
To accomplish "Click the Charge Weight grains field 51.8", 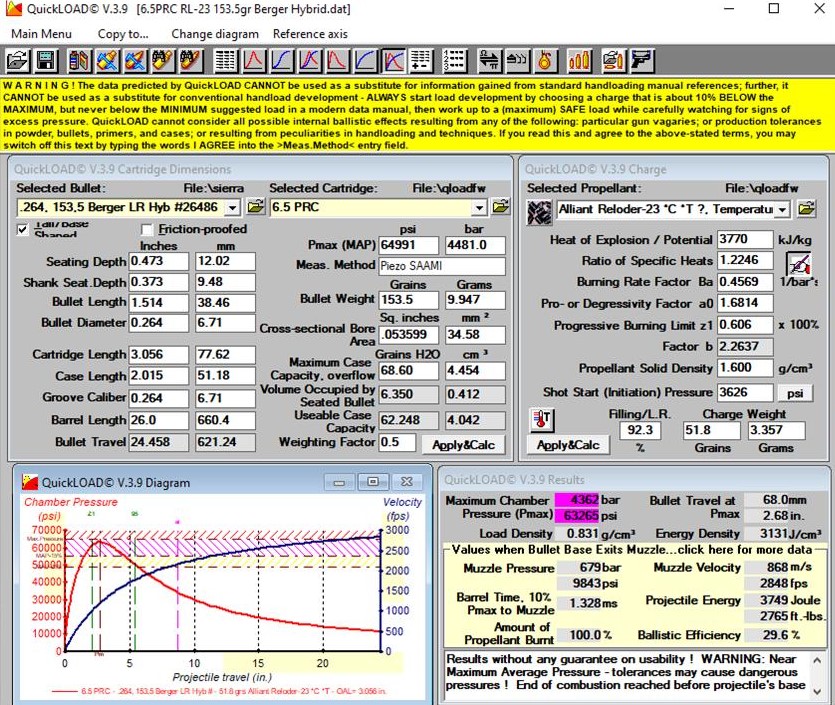I will 711,430.
